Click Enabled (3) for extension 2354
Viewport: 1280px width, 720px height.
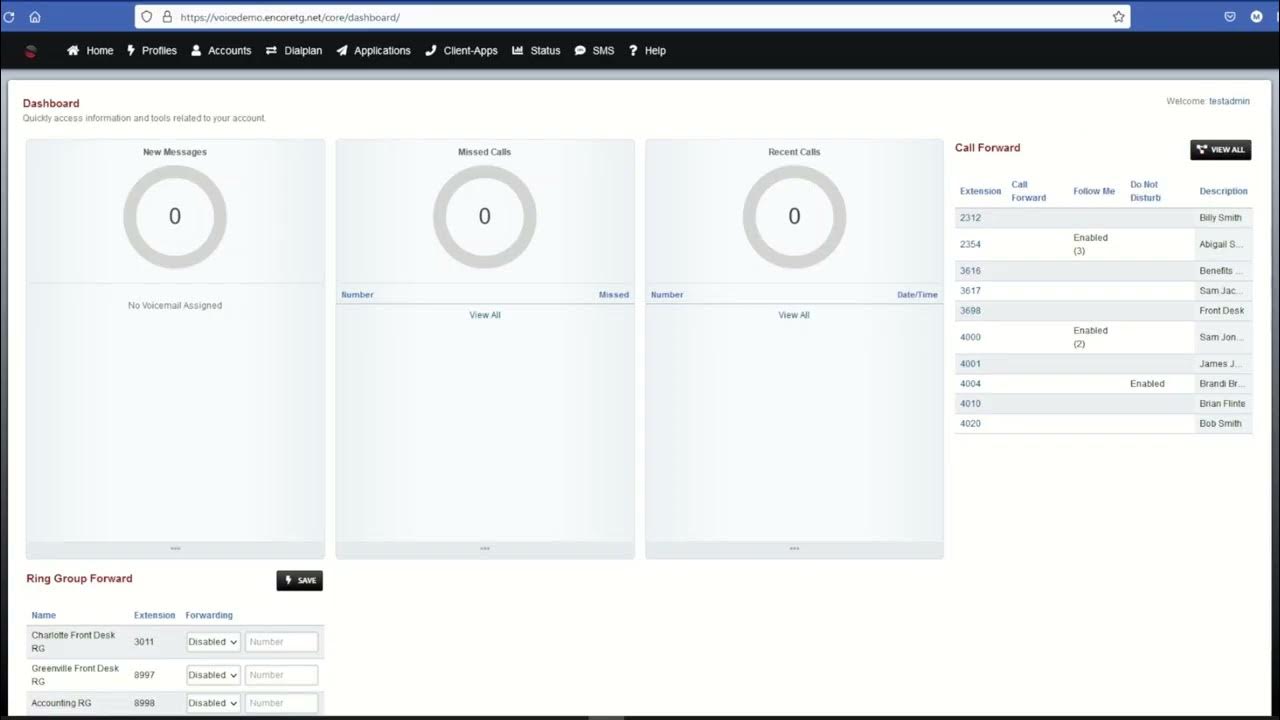pos(1091,245)
